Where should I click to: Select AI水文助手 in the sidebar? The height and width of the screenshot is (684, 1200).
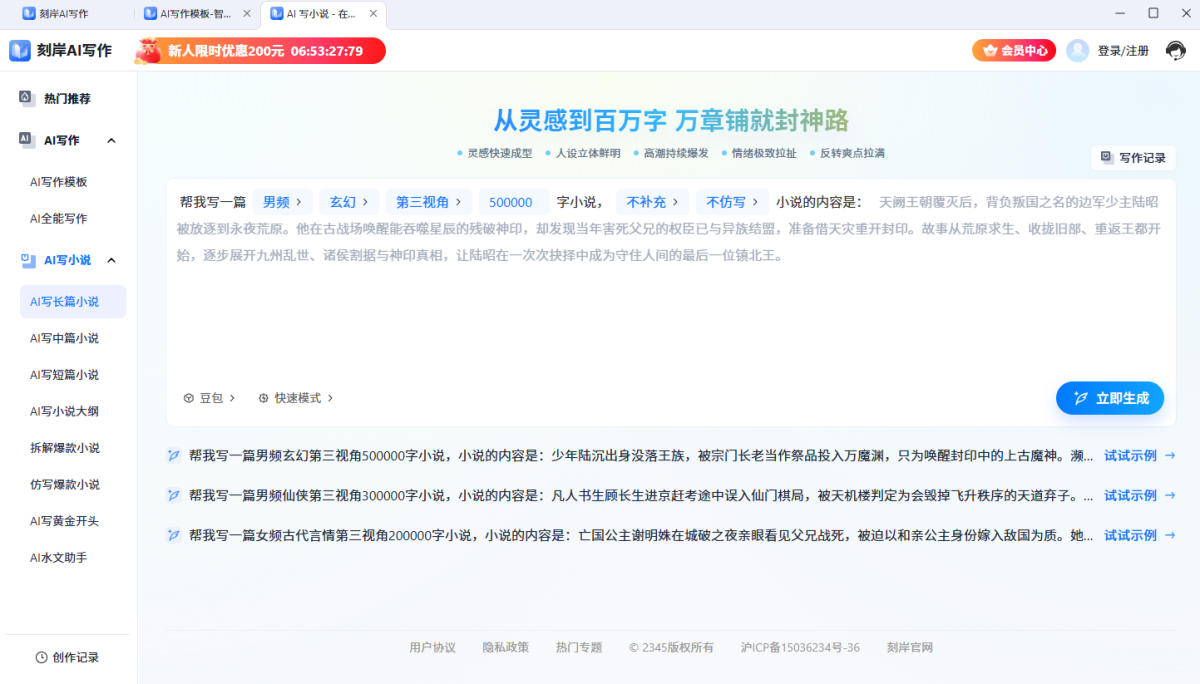[x=58, y=557]
